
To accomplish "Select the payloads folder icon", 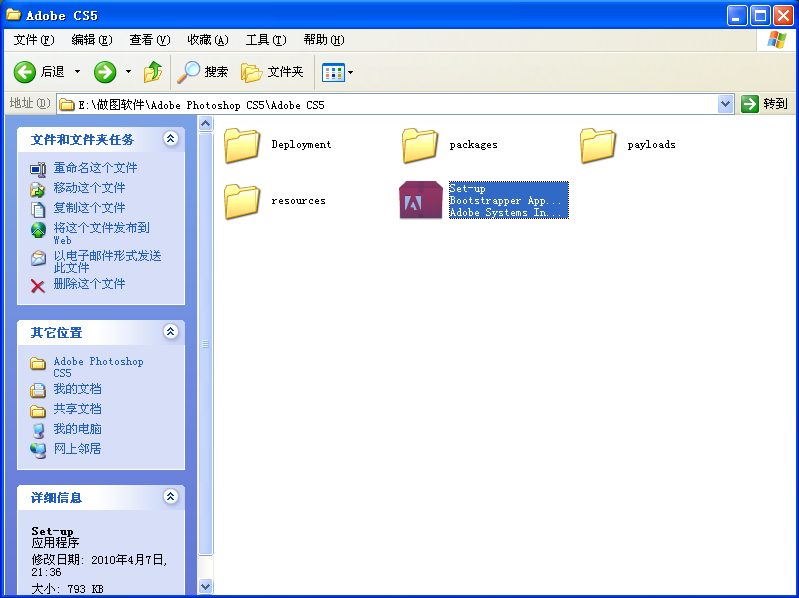I will click(598, 145).
